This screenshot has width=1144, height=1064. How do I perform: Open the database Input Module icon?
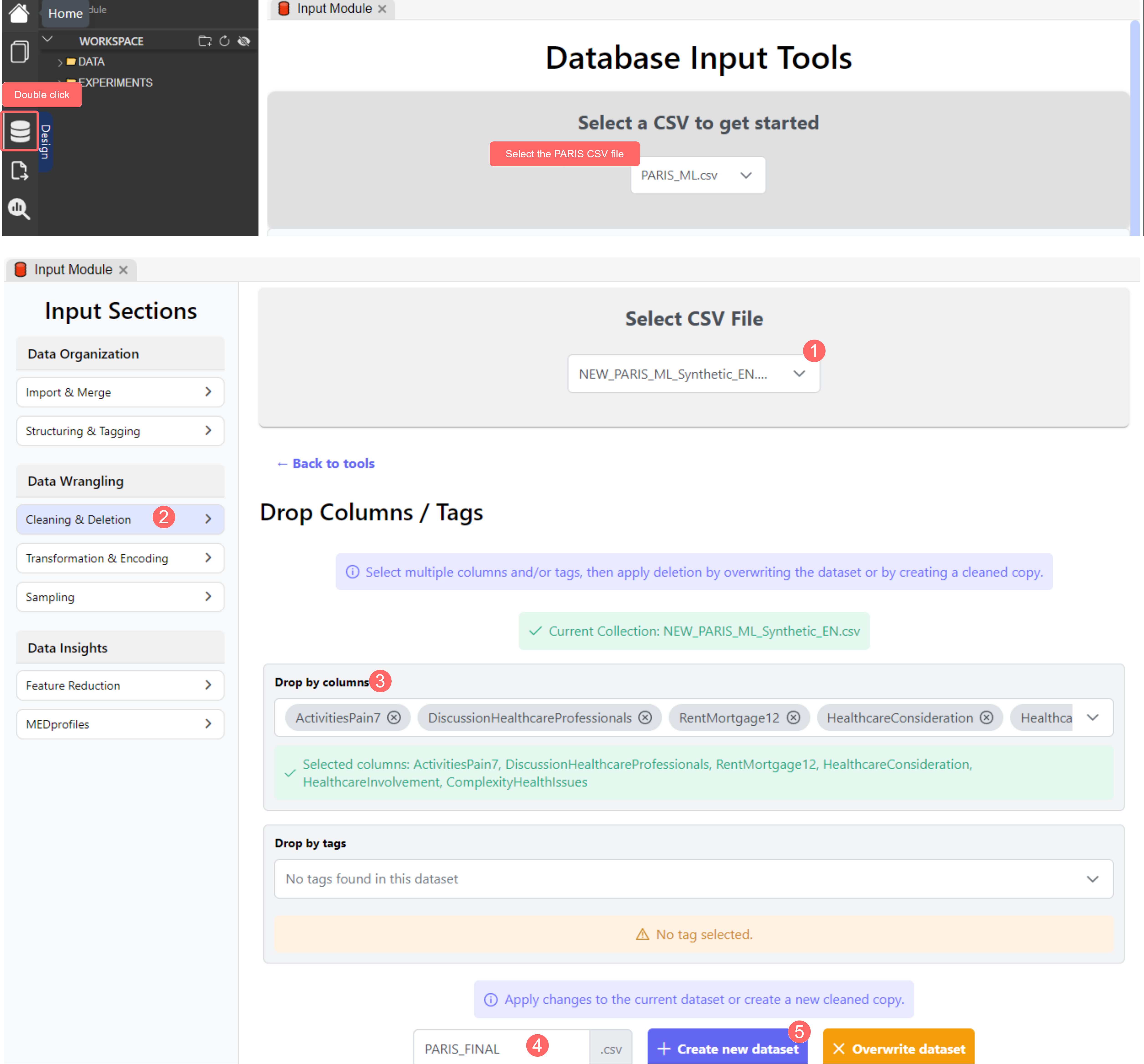tap(20, 131)
